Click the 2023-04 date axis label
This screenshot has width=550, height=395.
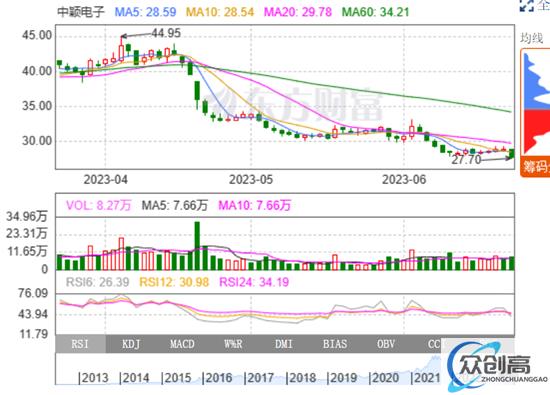[106, 180]
